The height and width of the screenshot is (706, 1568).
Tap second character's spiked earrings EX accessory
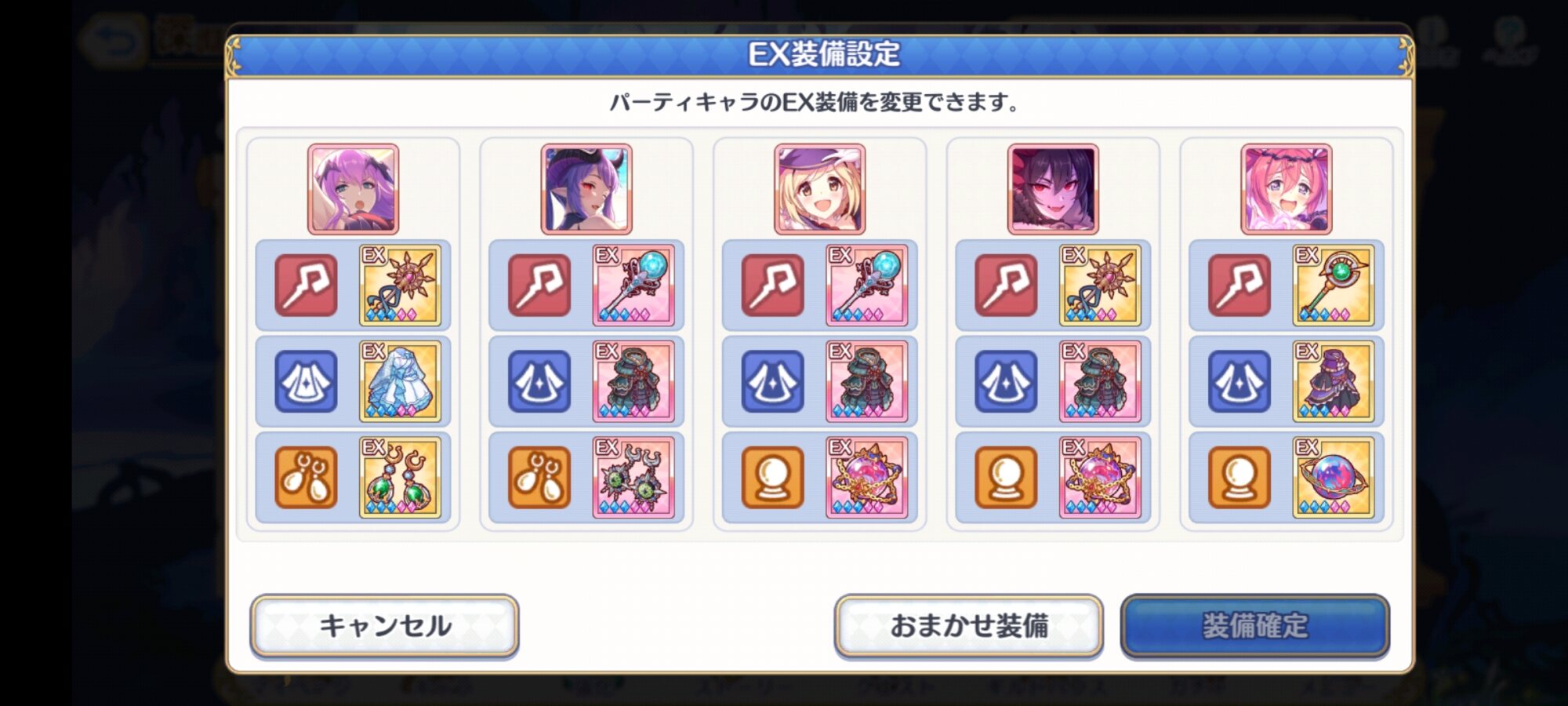tap(633, 477)
